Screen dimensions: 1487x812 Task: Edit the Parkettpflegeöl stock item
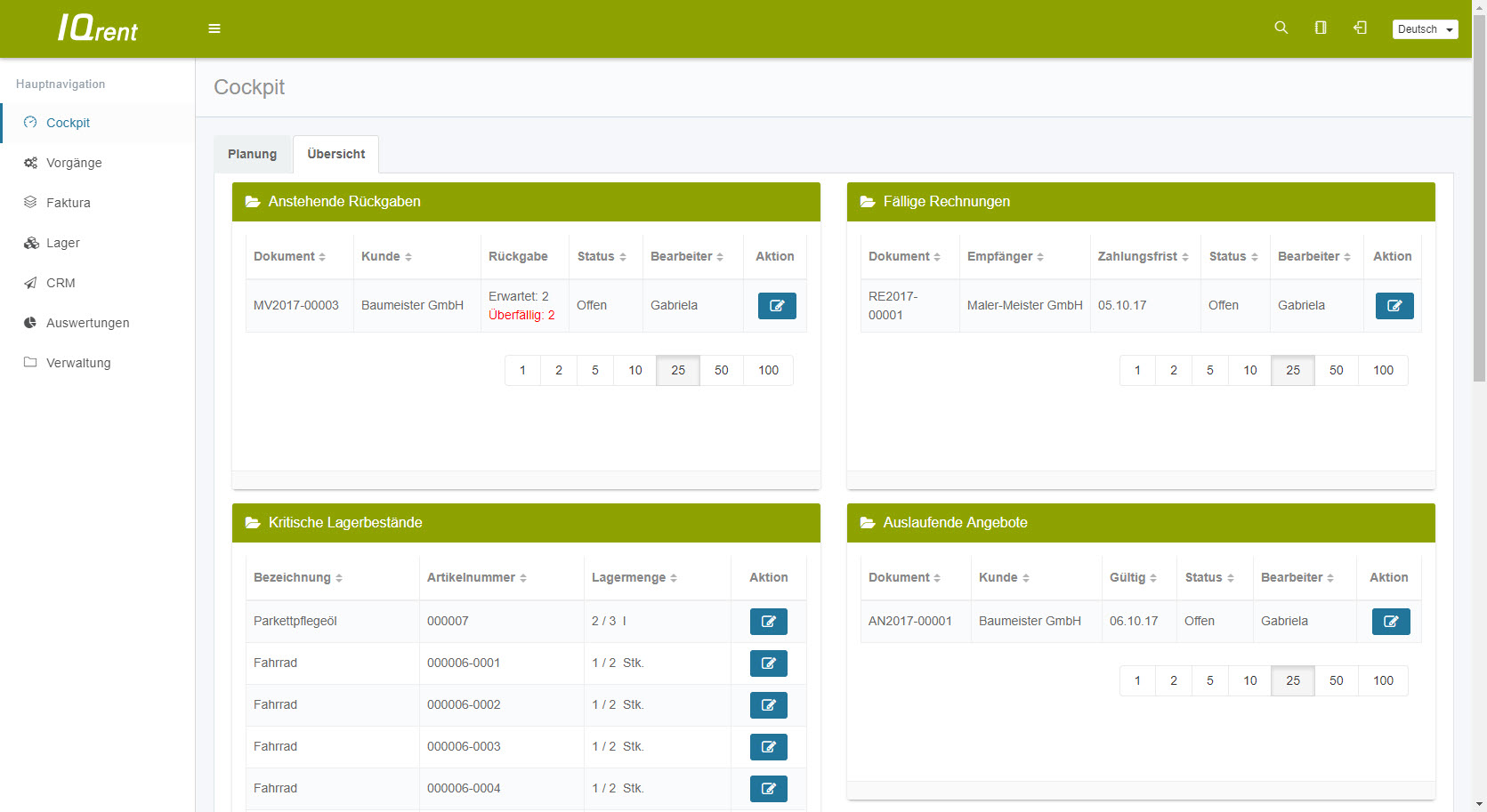tap(768, 622)
